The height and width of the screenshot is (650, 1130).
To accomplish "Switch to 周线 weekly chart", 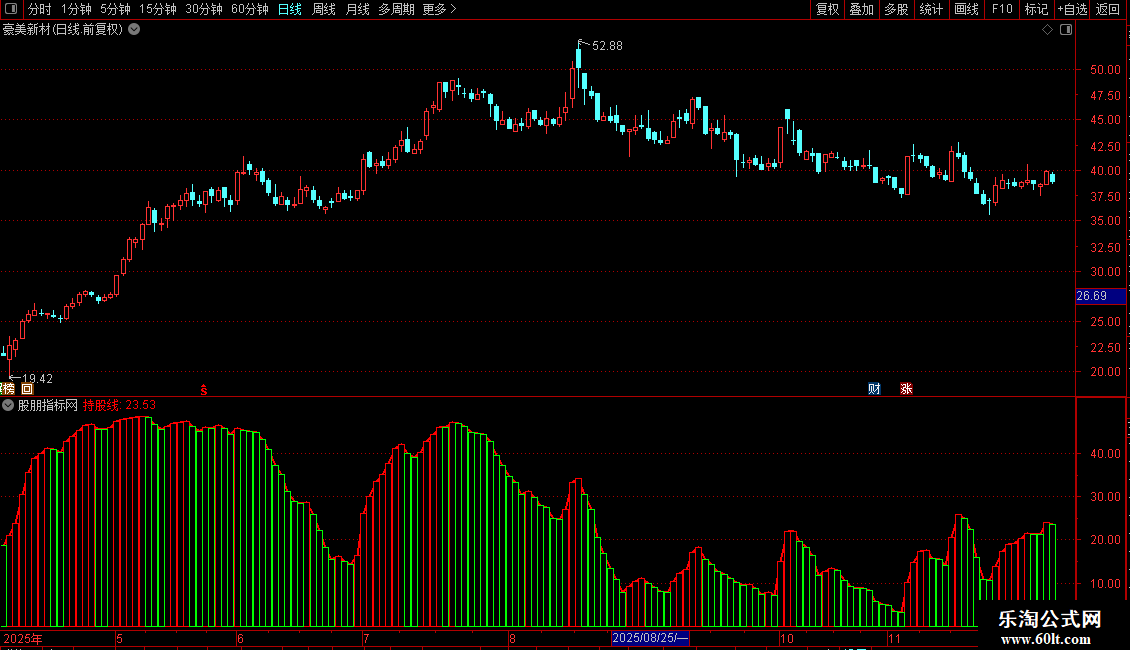I will tap(324, 9).
